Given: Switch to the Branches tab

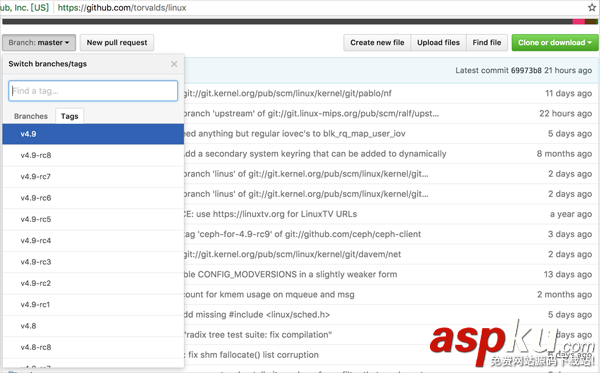Looking at the screenshot, I should [31, 116].
